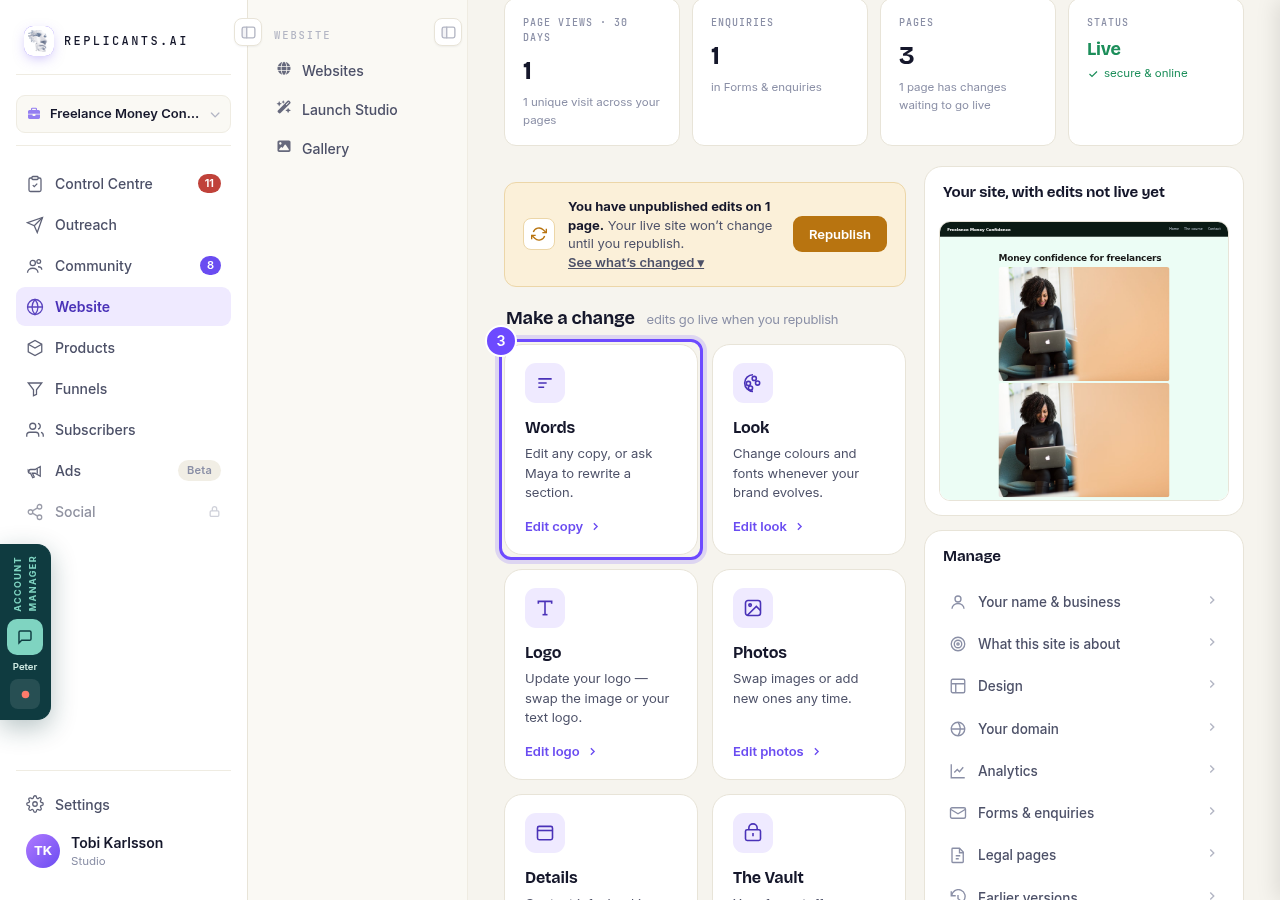
Task: Go to Outreach section
Action: tap(123, 225)
